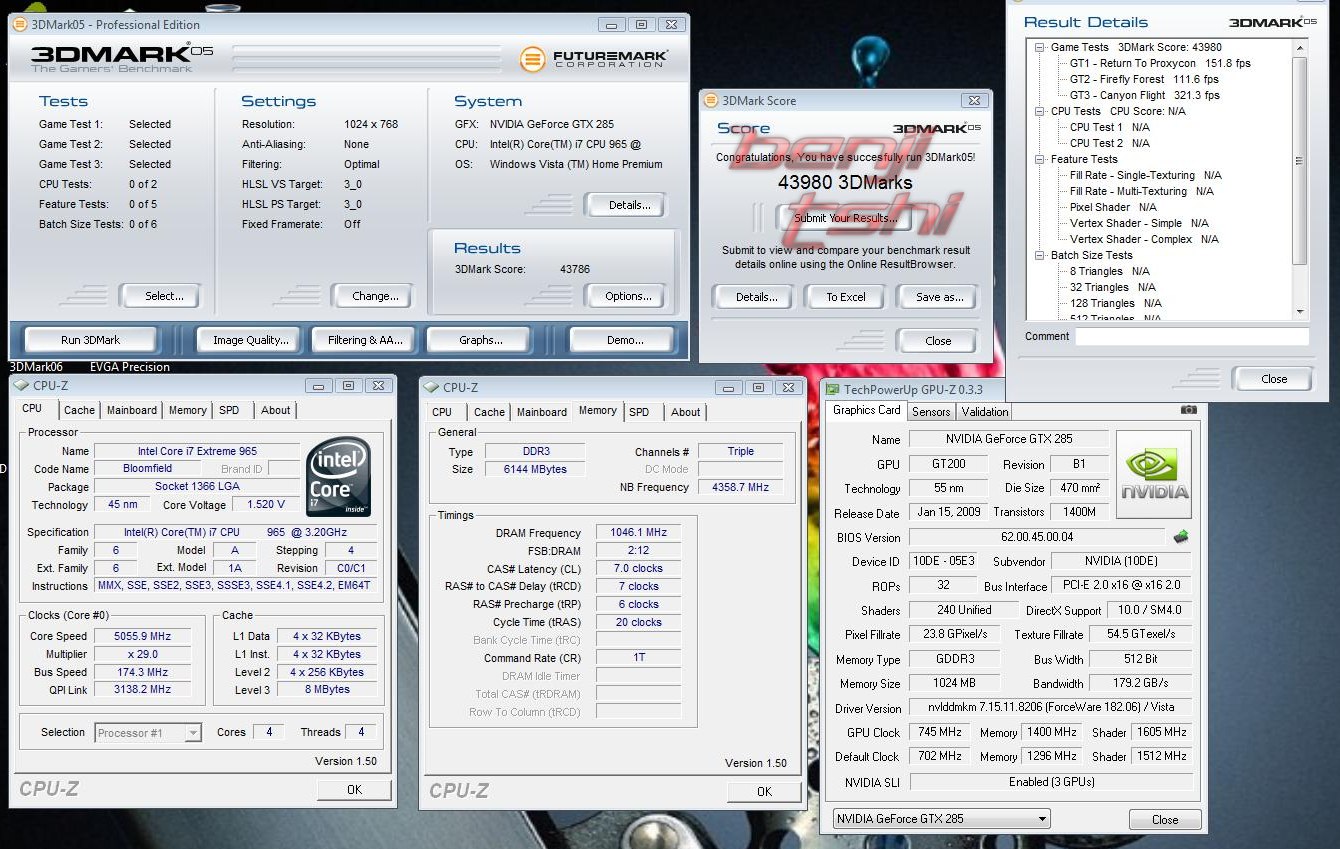Image resolution: width=1340 pixels, height=849 pixels.
Task: Open About tab in CPU-Z Memory window
Action: pyautogui.click(x=685, y=412)
